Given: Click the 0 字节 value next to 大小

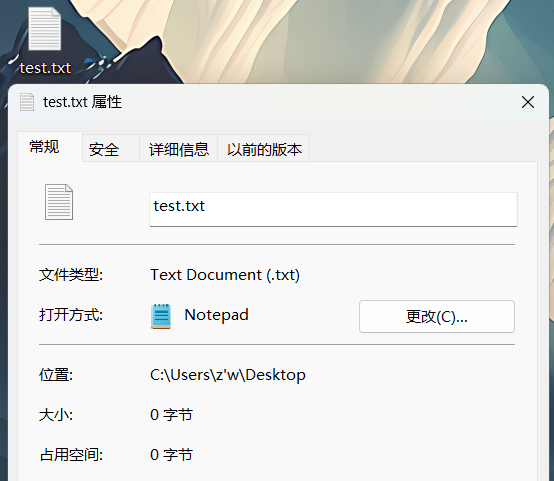Looking at the screenshot, I should [171, 415].
